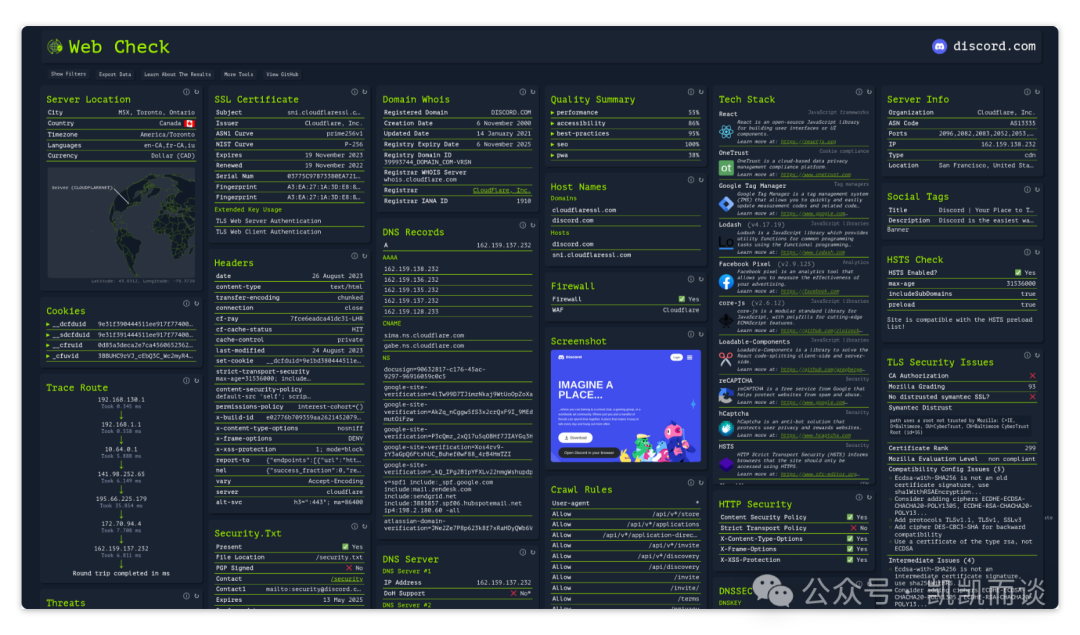1080x635 pixels.
Task: Click X-Content-Type-Options Yes checkmark
Action: pyautogui.click(x=850, y=539)
